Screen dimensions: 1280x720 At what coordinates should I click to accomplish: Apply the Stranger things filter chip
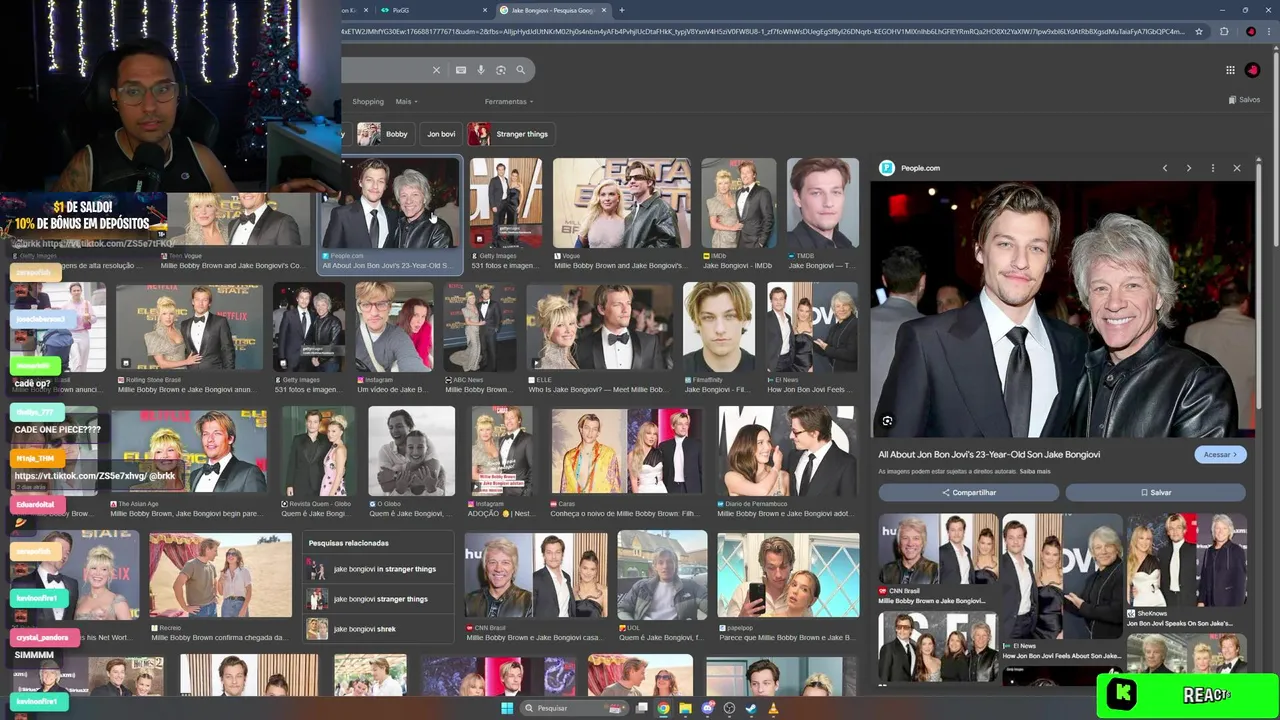pyautogui.click(x=510, y=134)
